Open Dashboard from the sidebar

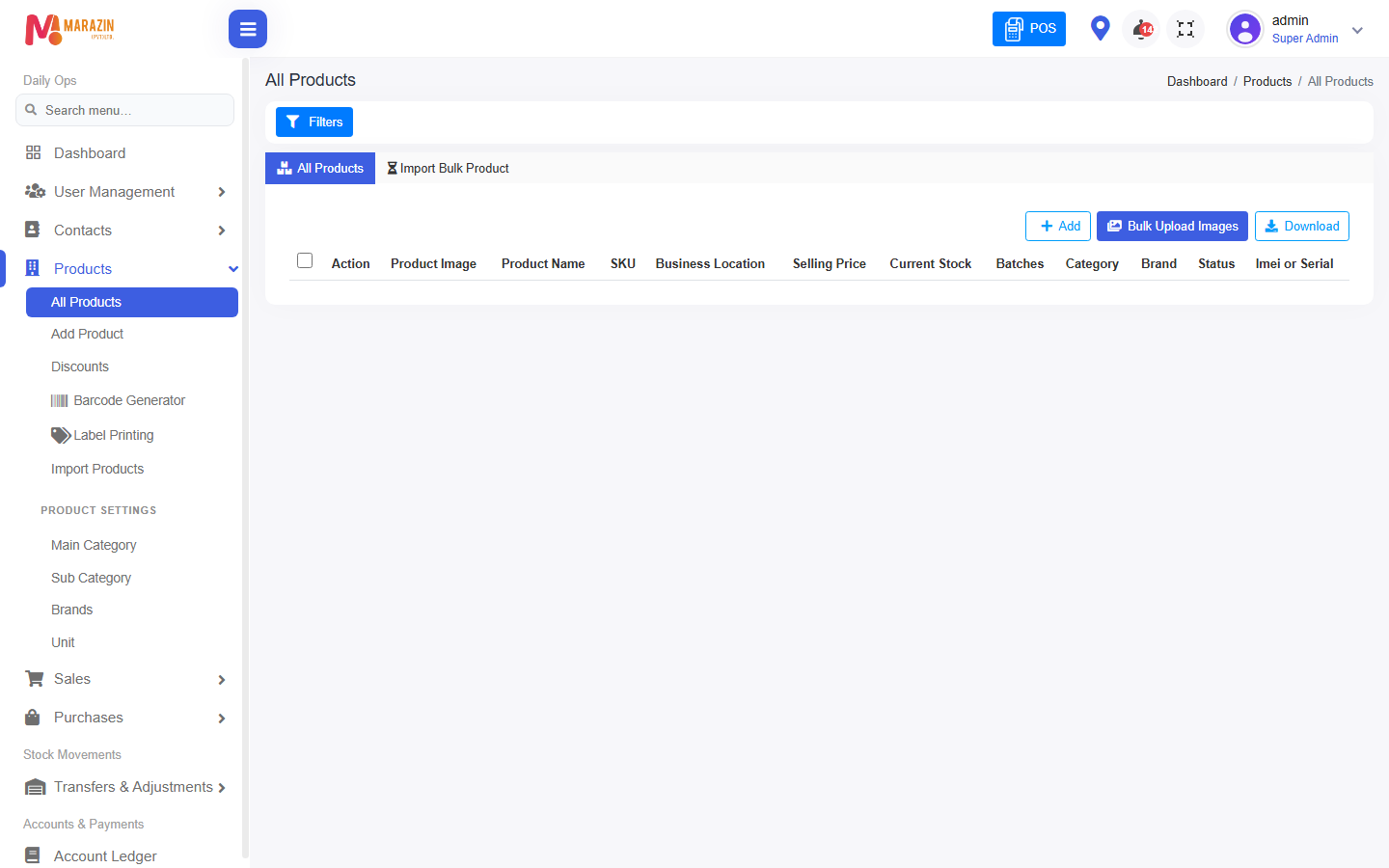(x=90, y=153)
